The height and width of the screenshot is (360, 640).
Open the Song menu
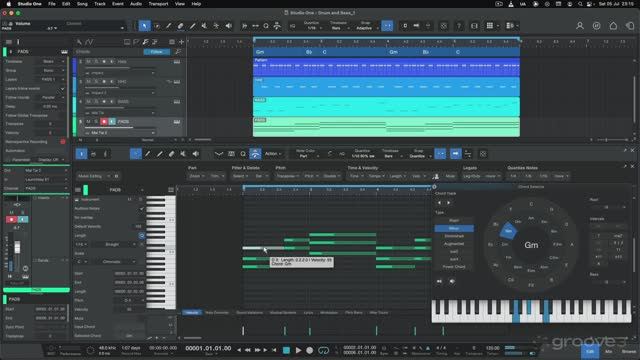pyautogui.click(x=82, y=4)
